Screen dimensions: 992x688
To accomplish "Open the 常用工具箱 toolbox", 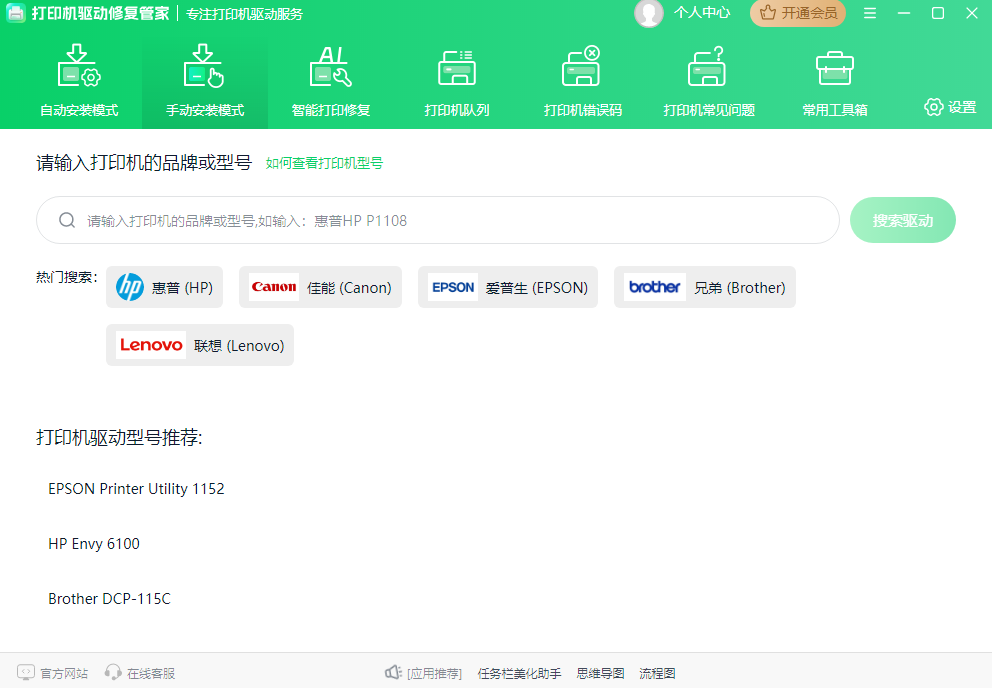I will coord(834,80).
